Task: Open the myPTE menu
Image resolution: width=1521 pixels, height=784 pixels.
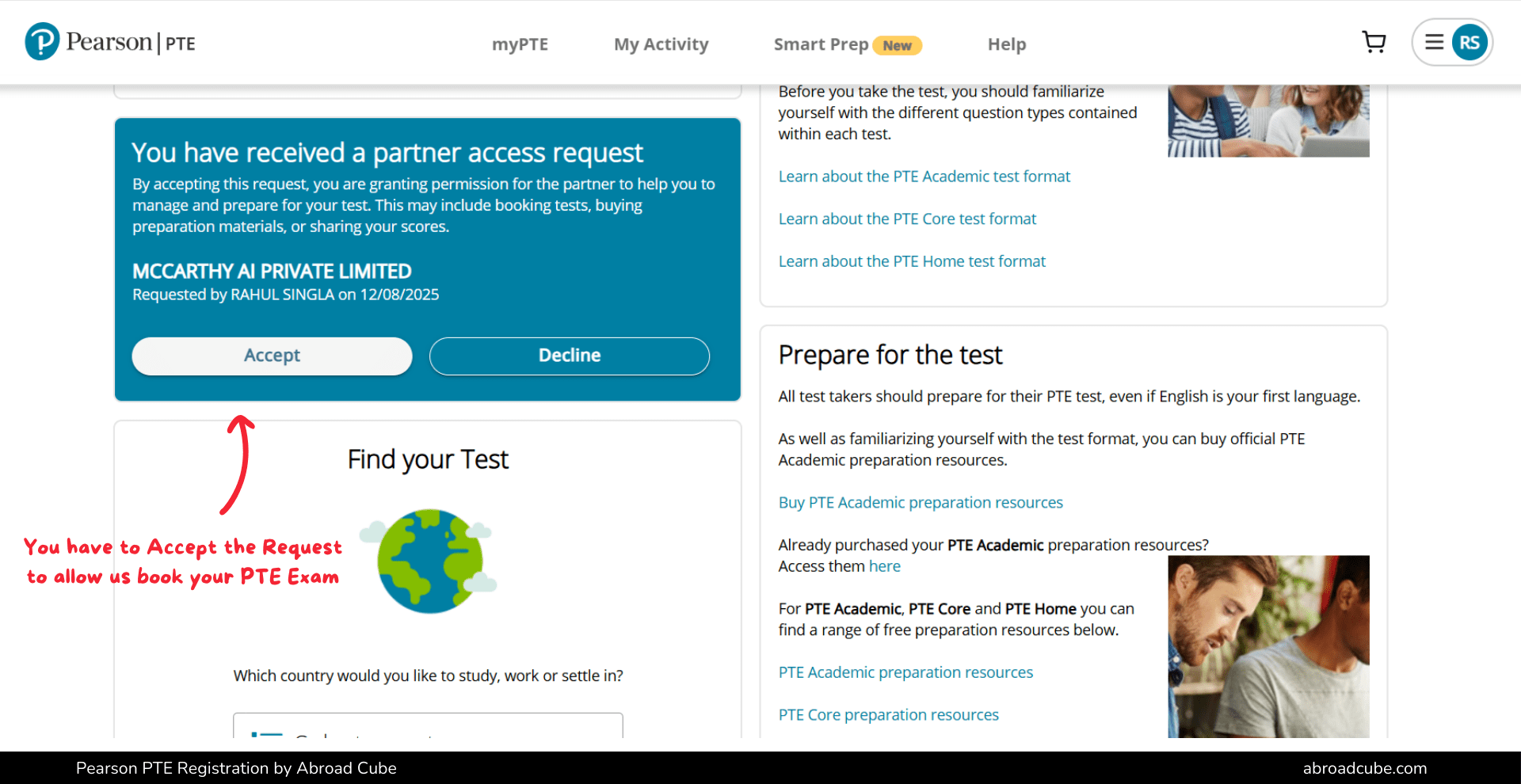Action: tap(520, 44)
